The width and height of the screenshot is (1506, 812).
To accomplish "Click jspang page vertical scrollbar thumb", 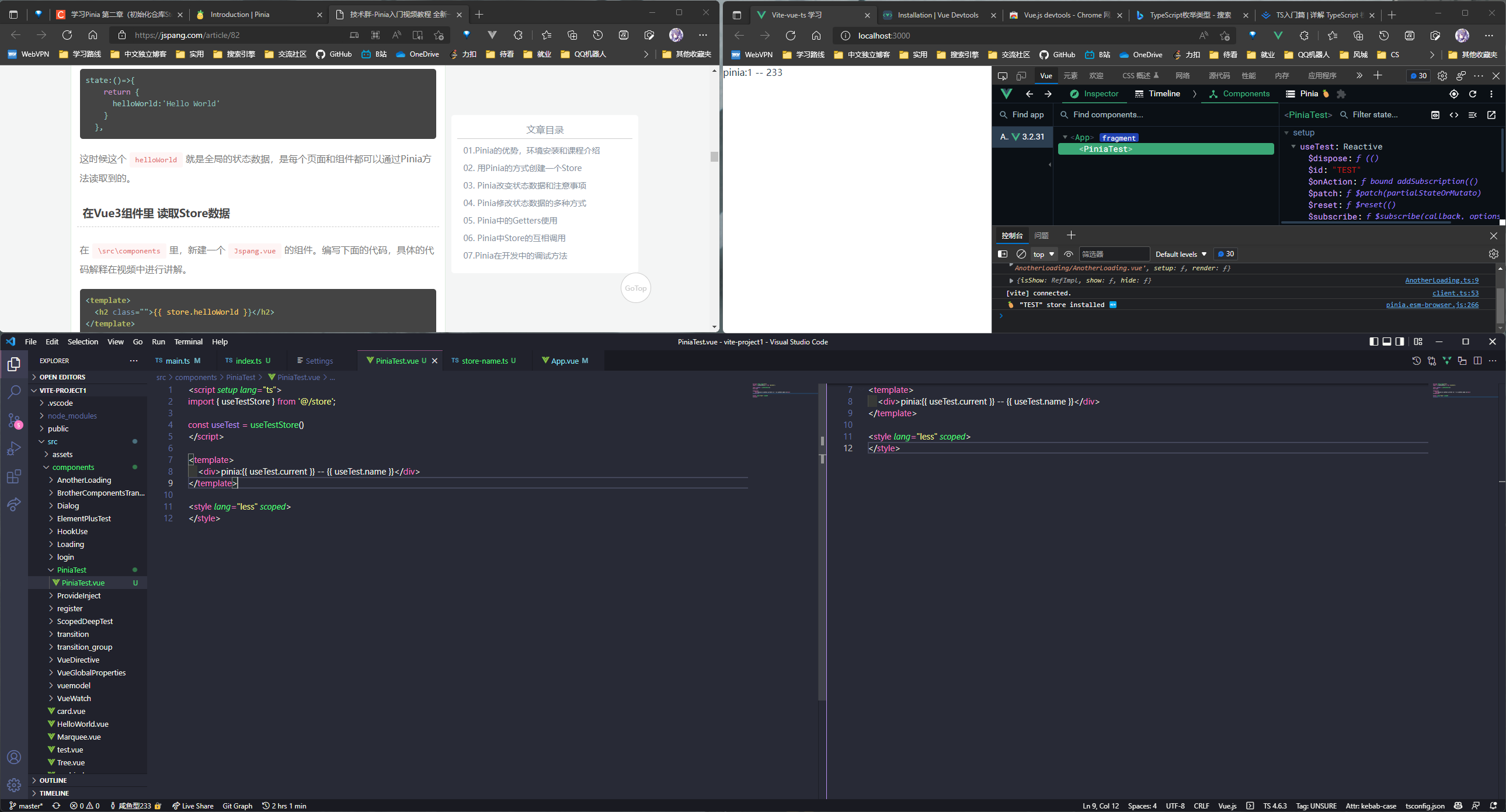I will (x=714, y=156).
